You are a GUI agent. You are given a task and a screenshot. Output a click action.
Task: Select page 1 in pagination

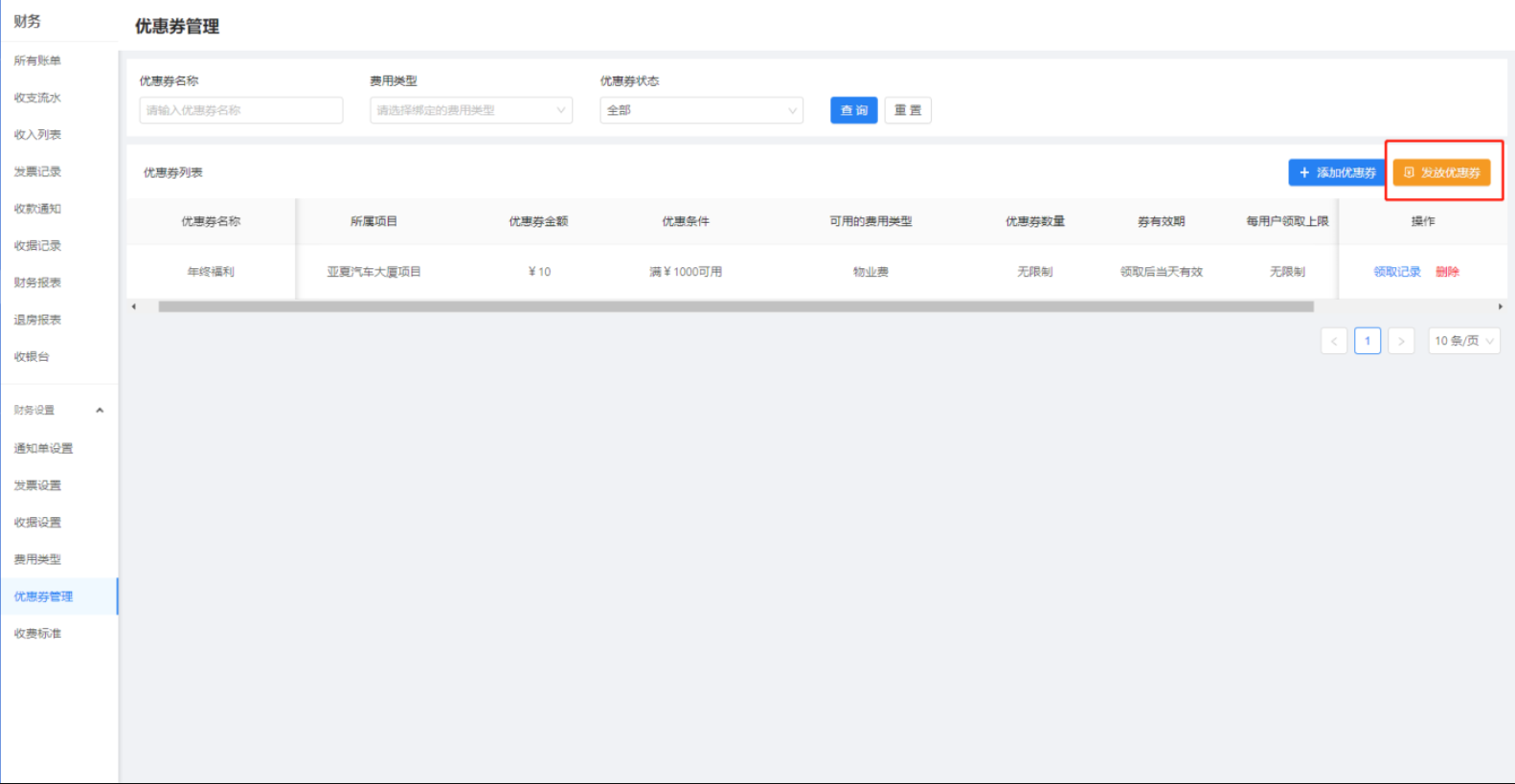tap(1367, 341)
